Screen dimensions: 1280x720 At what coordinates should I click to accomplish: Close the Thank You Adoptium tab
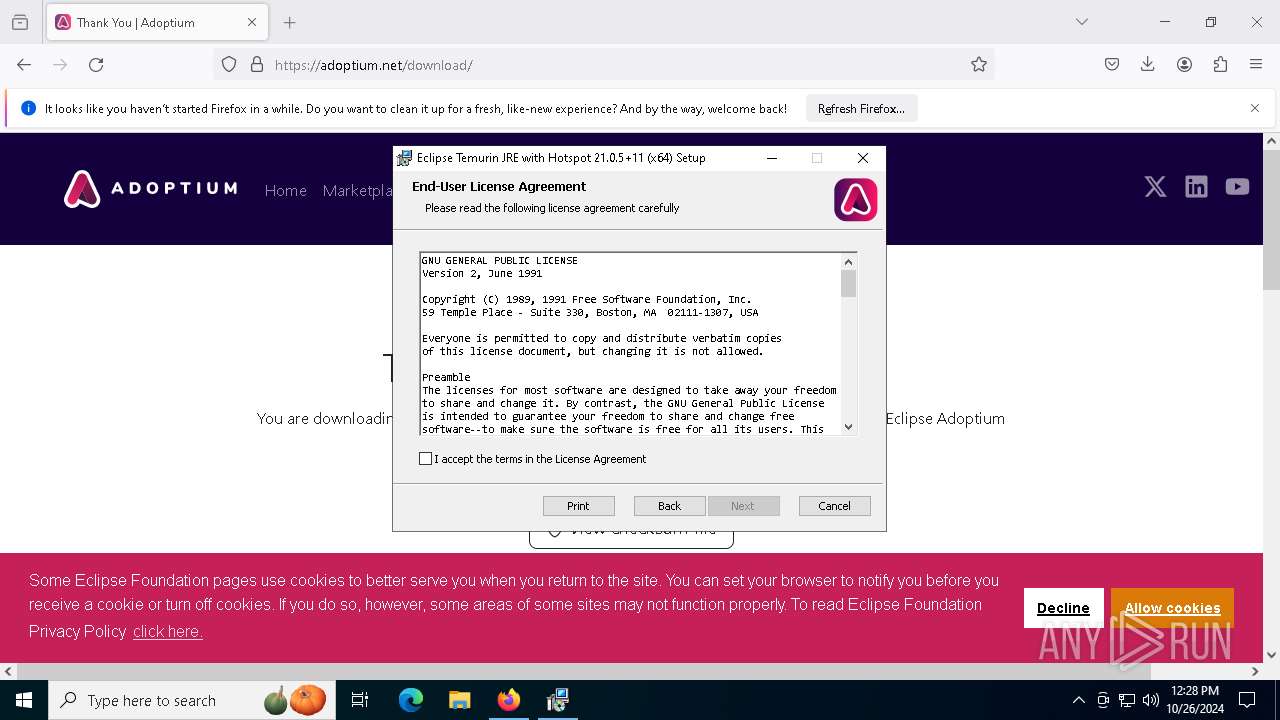[x=252, y=22]
